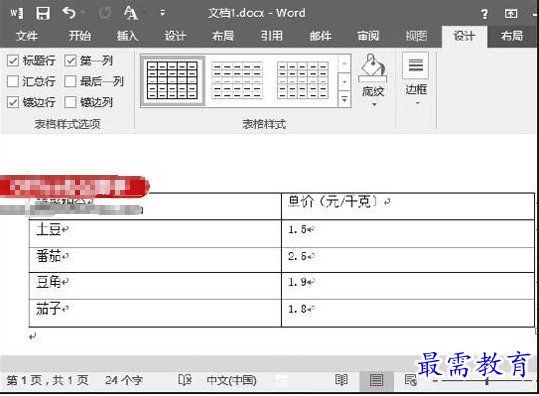This screenshot has height=396, width=539.
Task: Click language 中文(中国) in status bar
Action: (x=231, y=380)
